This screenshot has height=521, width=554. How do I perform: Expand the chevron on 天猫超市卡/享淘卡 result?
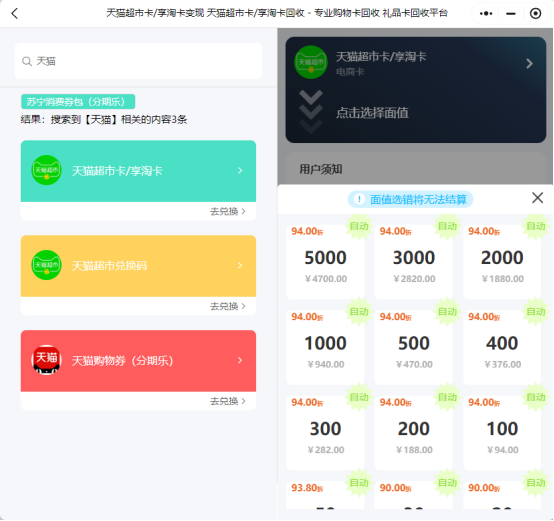240,171
